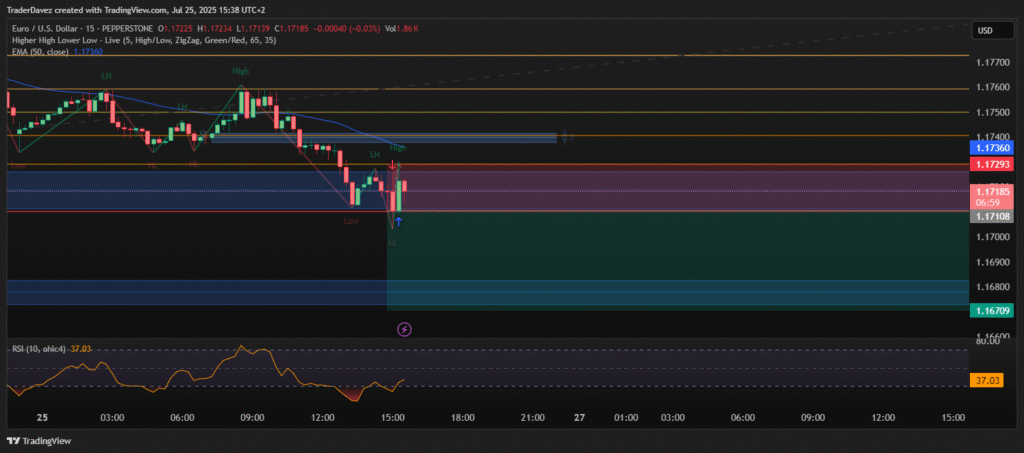Click the green 1.16709 target price label
The width and height of the screenshot is (1024, 453).
pos(992,311)
